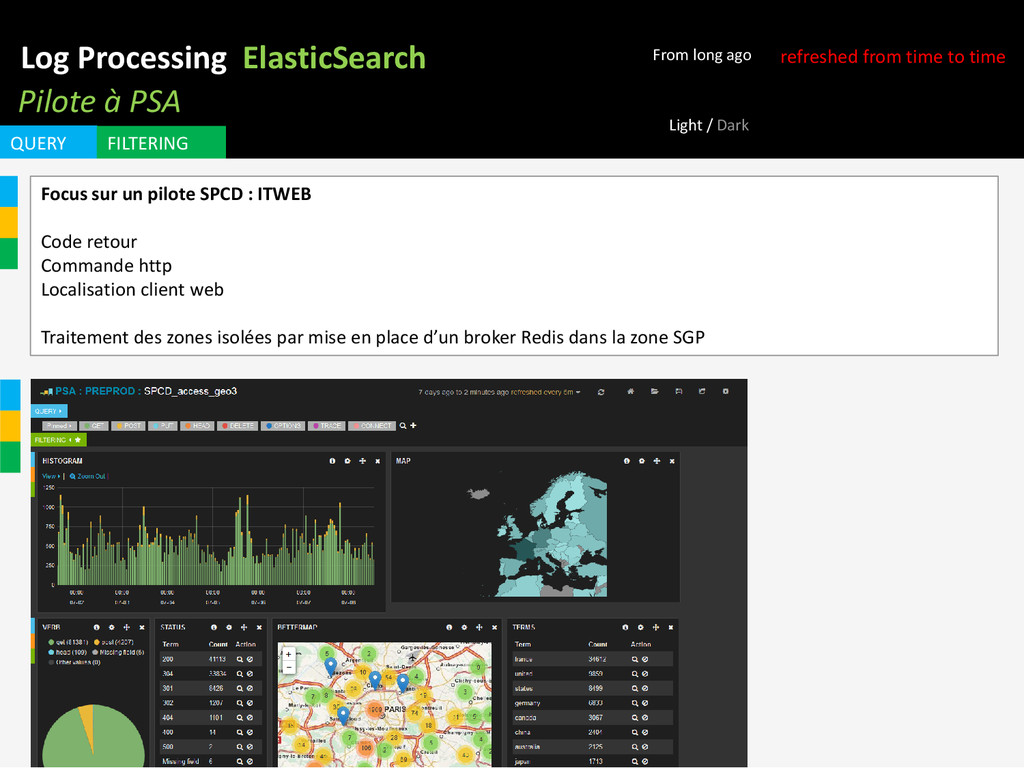Viewport: 1024px width, 768px height.
Task: Zoom out on the Bettermap
Action: coord(288,666)
